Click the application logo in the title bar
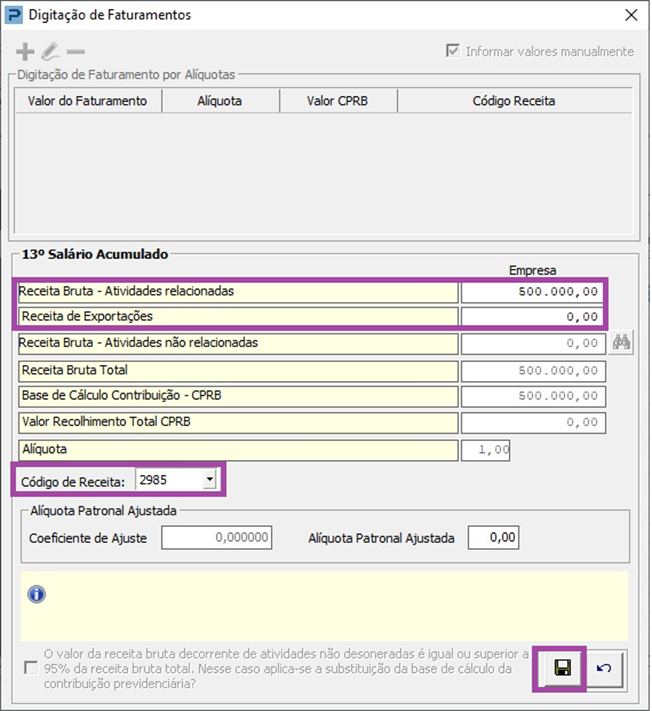 13,15
